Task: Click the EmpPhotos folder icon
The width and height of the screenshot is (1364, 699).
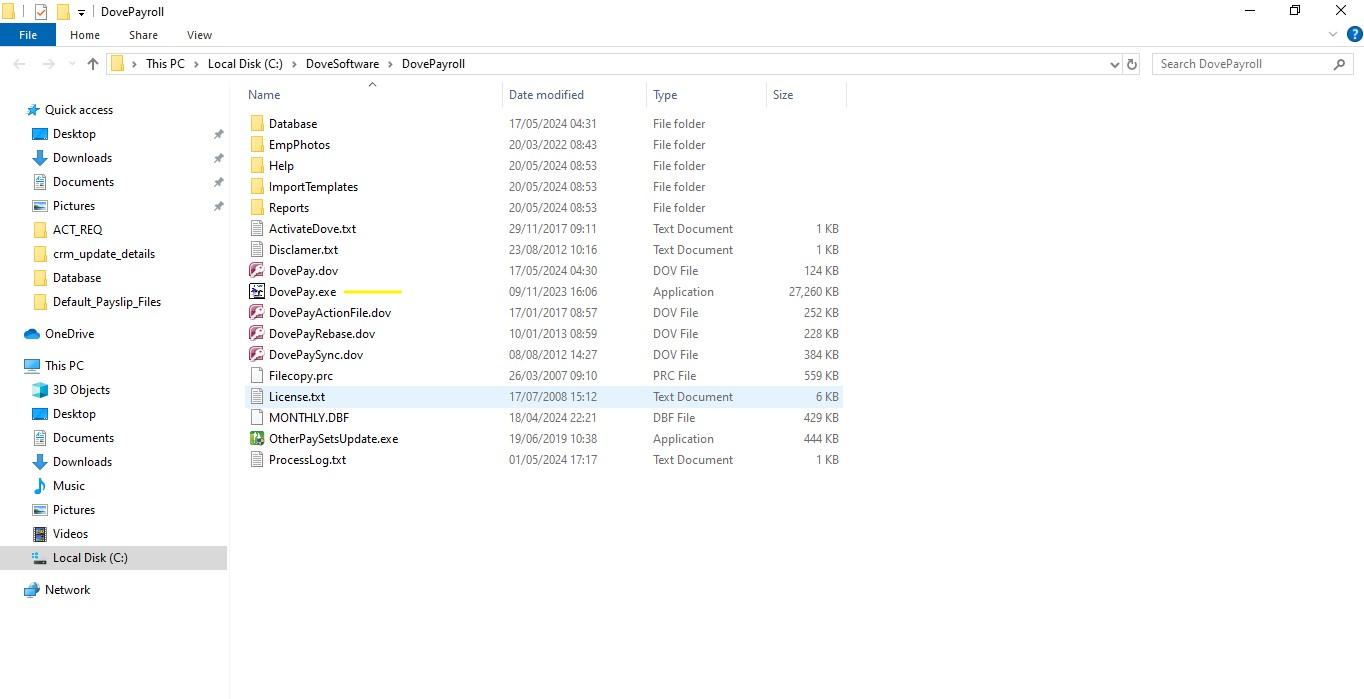Action: pos(257,145)
